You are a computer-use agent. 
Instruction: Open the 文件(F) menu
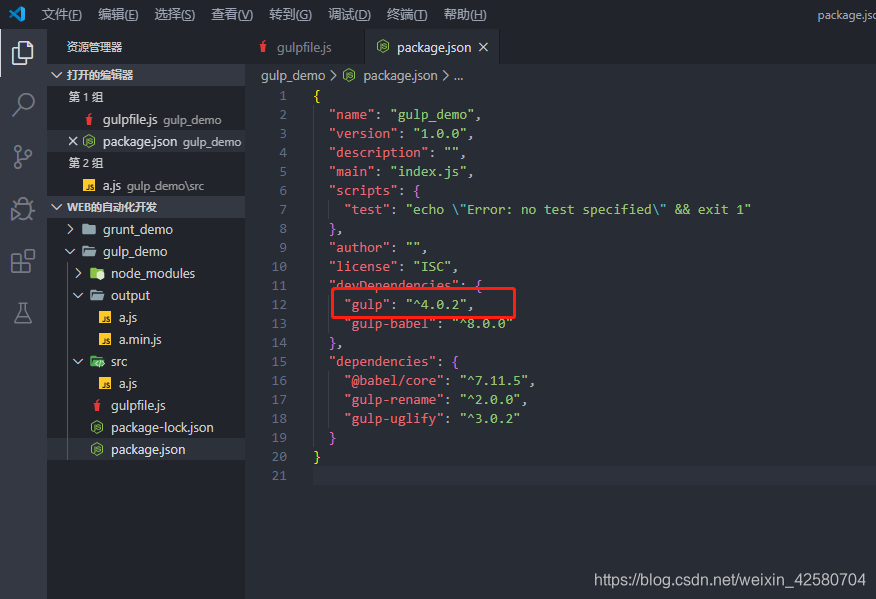(x=61, y=15)
